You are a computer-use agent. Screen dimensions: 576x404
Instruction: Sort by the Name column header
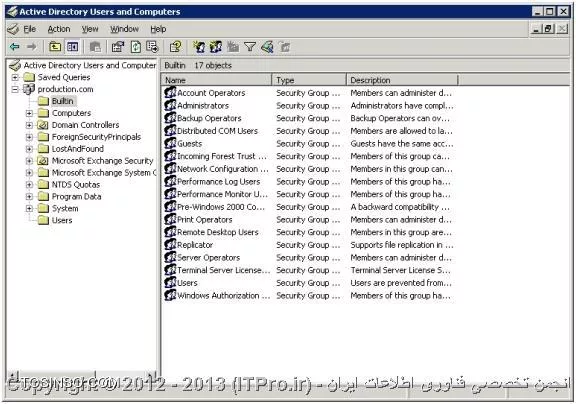click(216, 80)
